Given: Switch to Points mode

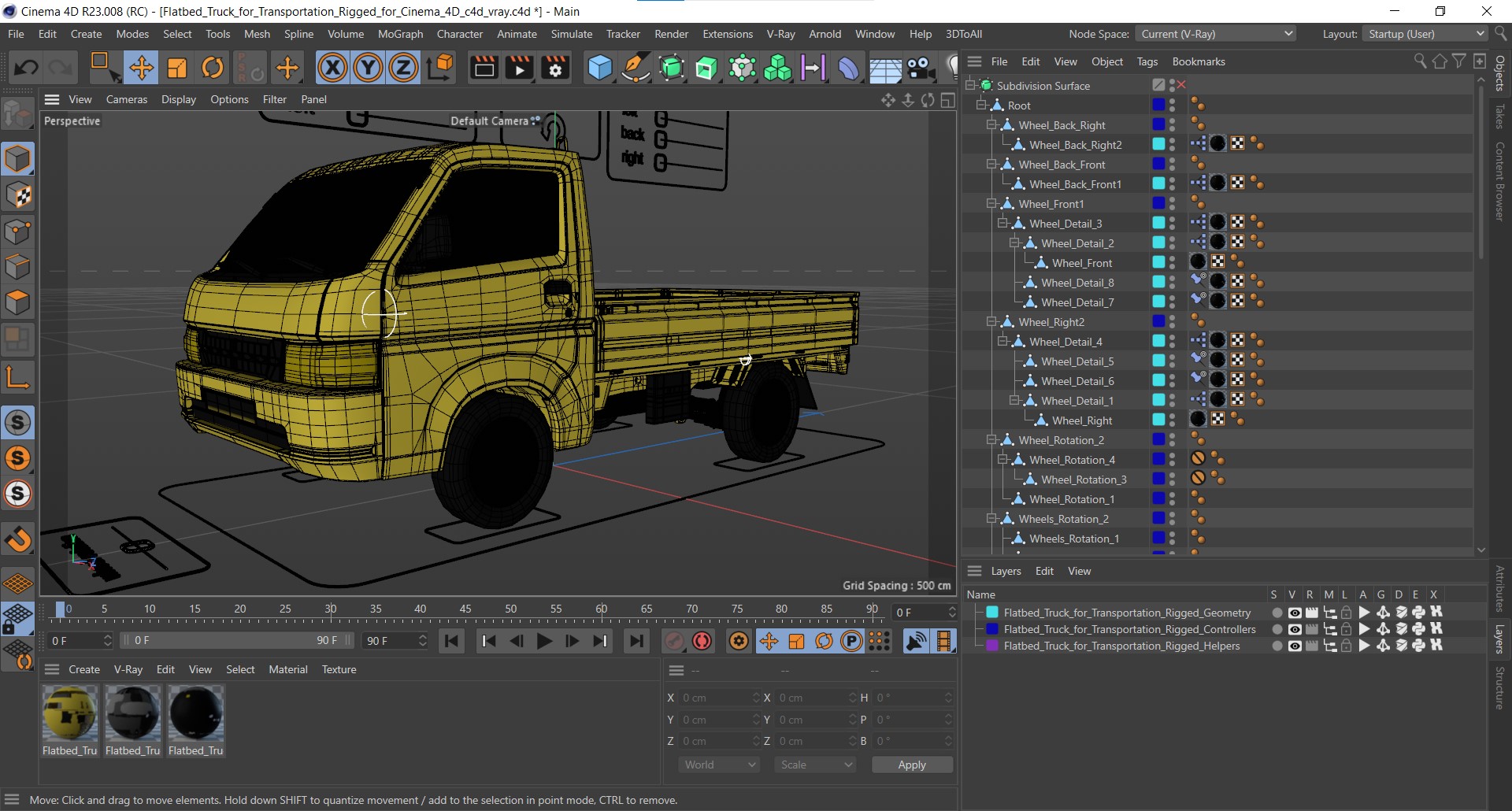Looking at the screenshot, I should click(17, 232).
